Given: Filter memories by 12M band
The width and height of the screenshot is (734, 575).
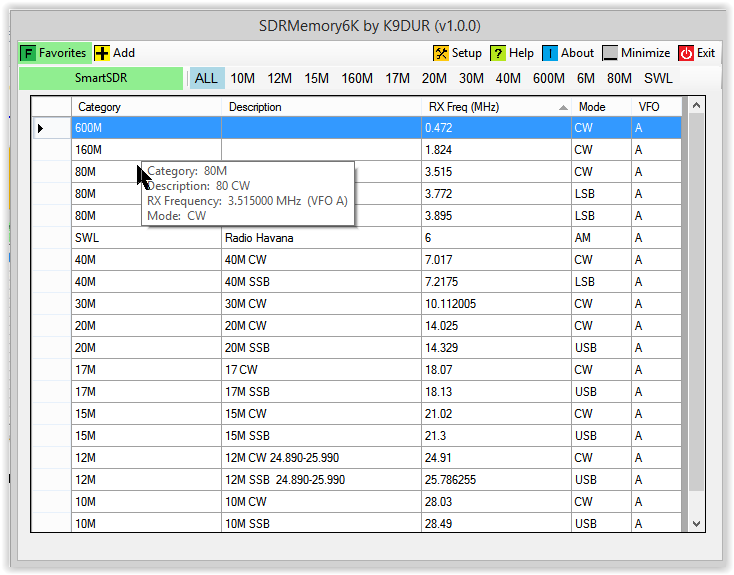Looking at the screenshot, I should [279, 78].
